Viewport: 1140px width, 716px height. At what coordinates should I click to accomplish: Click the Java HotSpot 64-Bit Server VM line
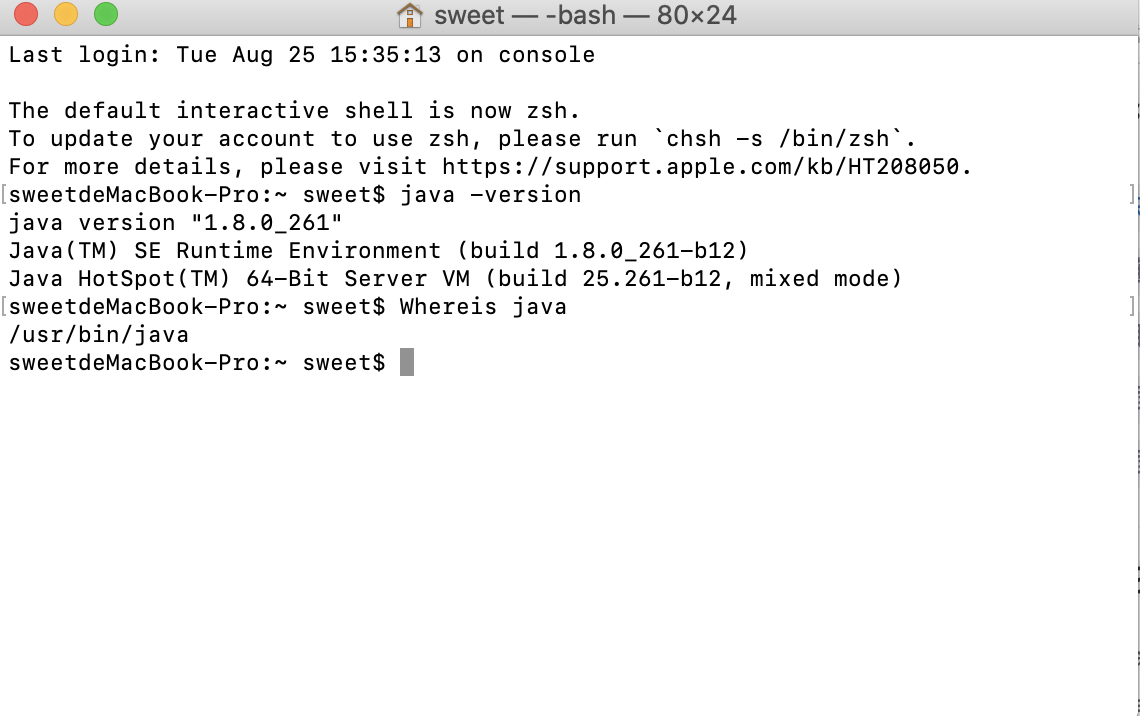pyautogui.click(x=455, y=278)
